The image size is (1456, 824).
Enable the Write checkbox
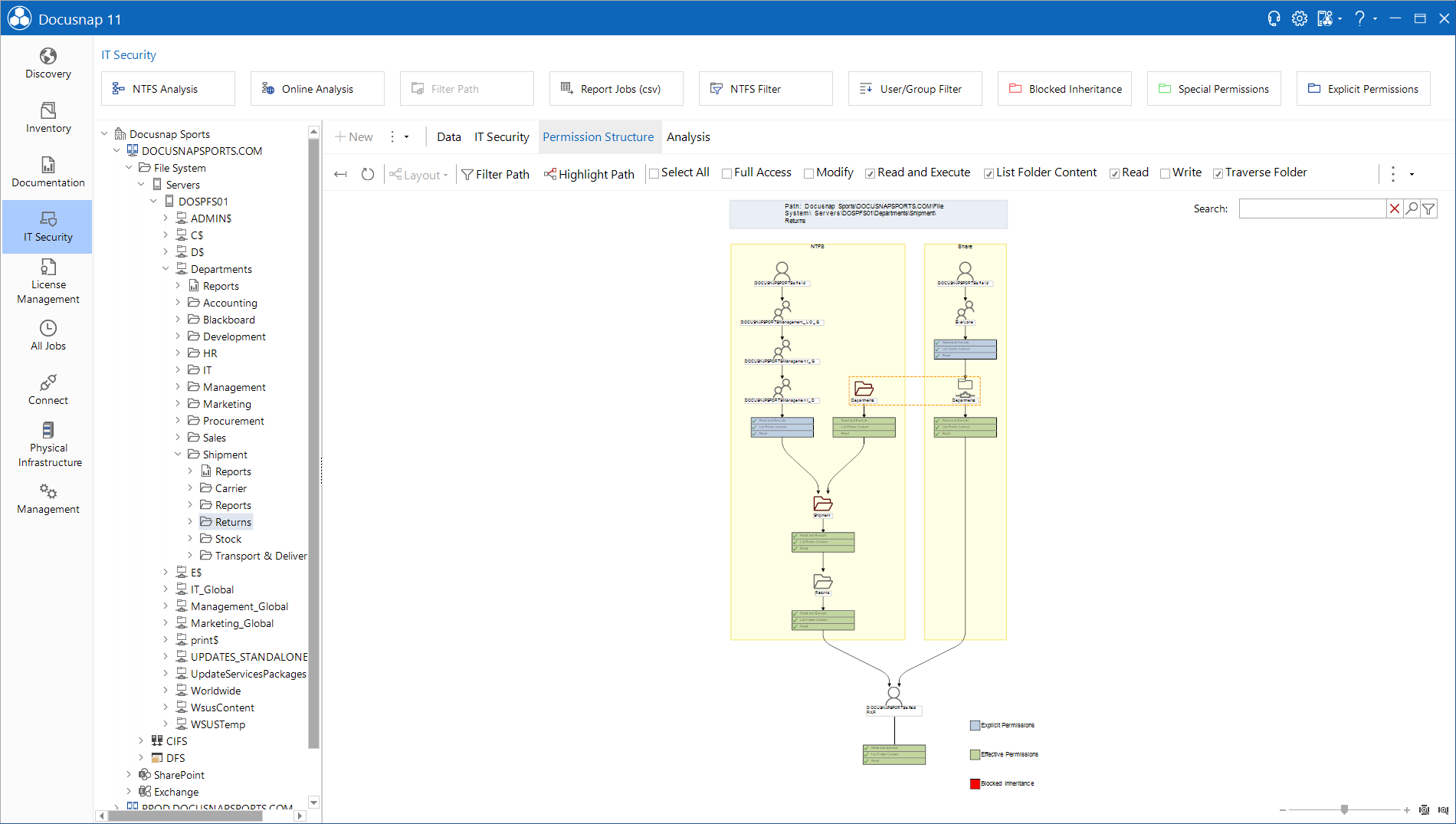click(x=1165, y=173)
